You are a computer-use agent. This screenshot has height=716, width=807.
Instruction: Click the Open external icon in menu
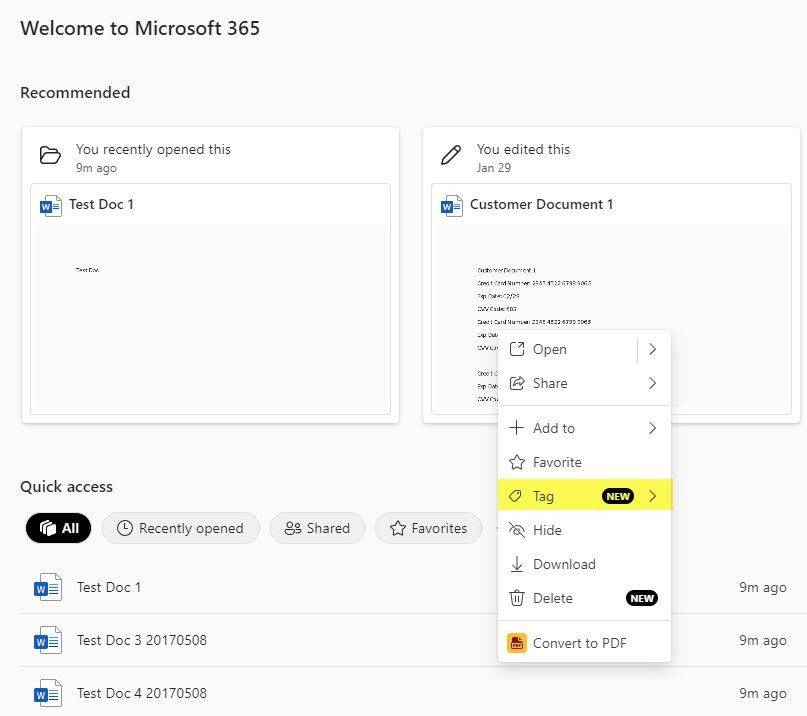[517, 349]
